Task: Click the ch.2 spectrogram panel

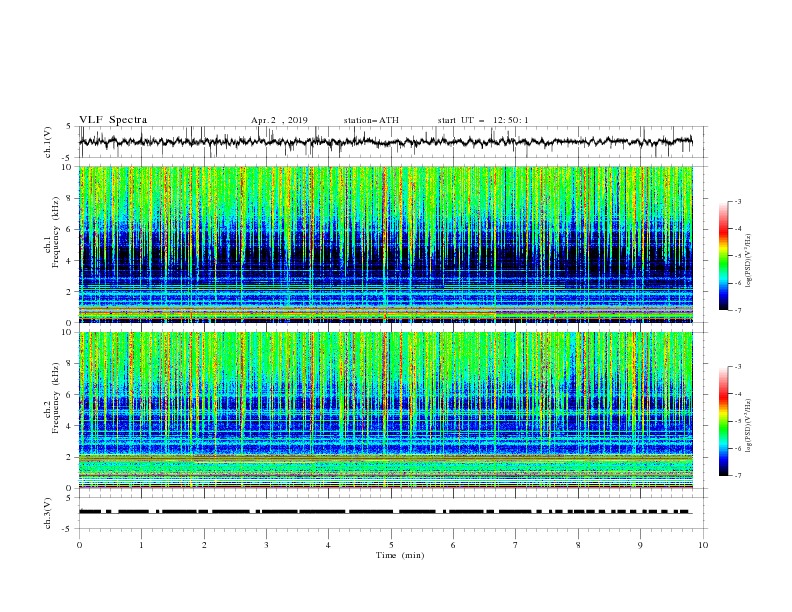Action: point(386,410)
